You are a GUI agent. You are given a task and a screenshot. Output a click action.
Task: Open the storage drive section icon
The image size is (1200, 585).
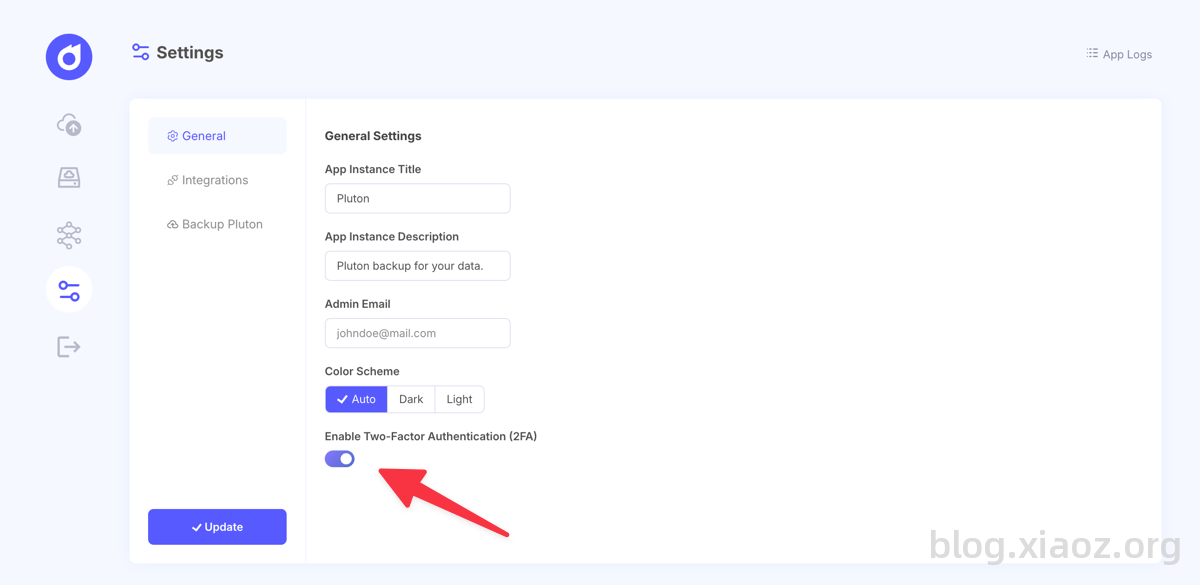(69, 178)
